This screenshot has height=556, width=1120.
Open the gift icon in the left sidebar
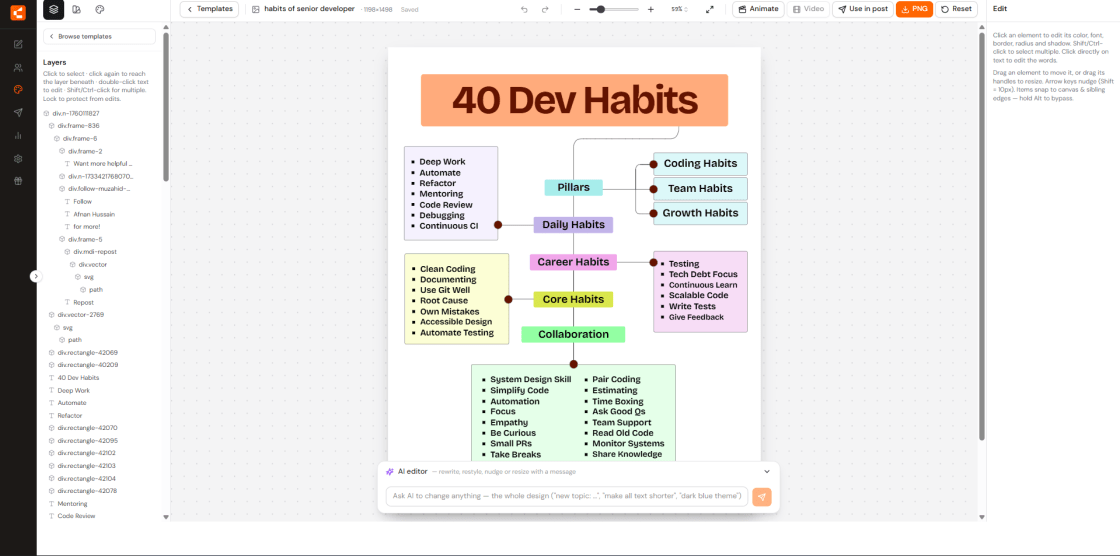18,181
